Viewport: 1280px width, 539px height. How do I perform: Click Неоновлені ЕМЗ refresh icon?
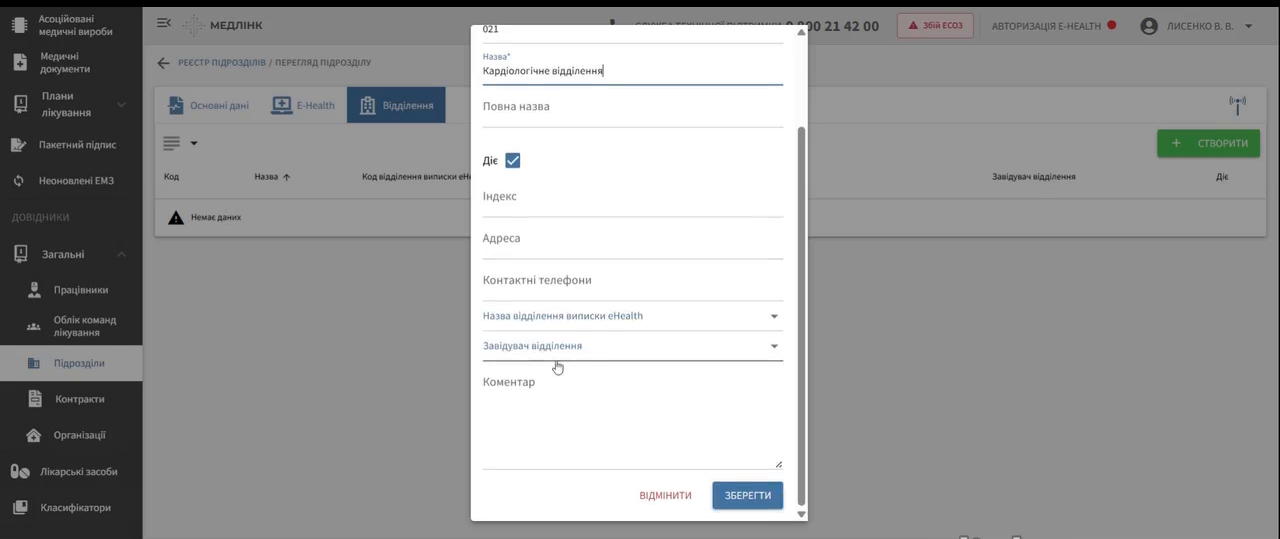[18, 181]
